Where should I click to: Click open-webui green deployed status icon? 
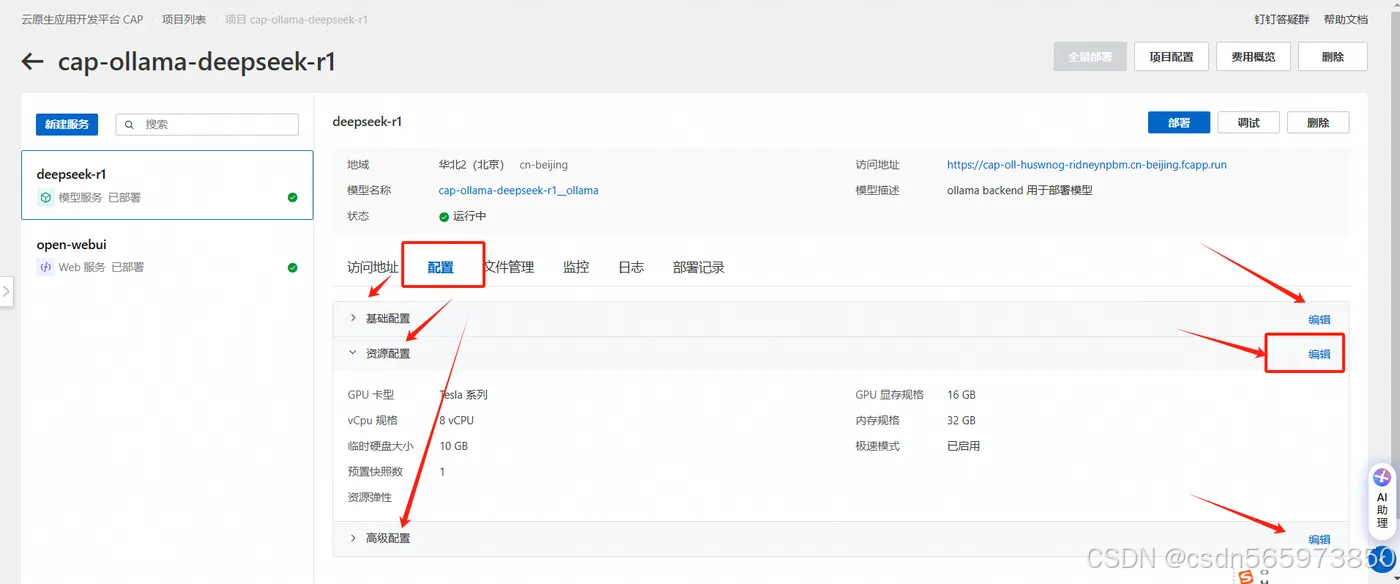pyautogui.click(x=292, y=267)
